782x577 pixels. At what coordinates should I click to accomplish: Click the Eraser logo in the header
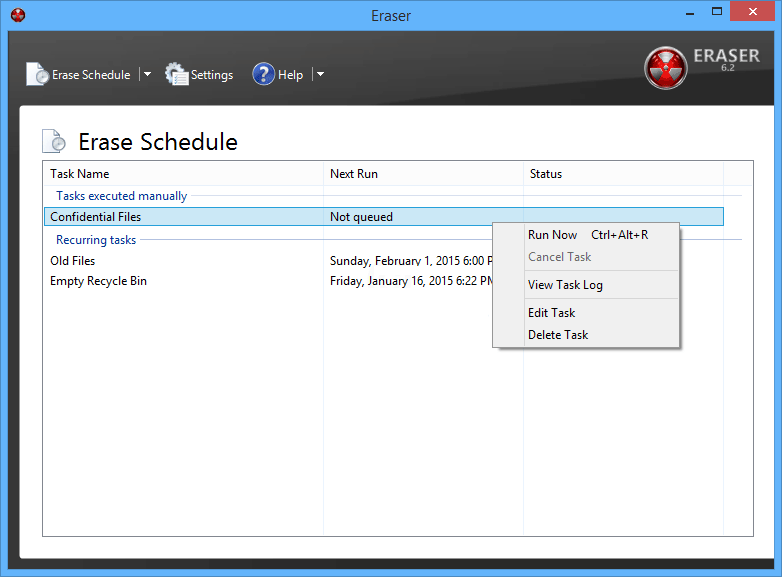point(665,67)
